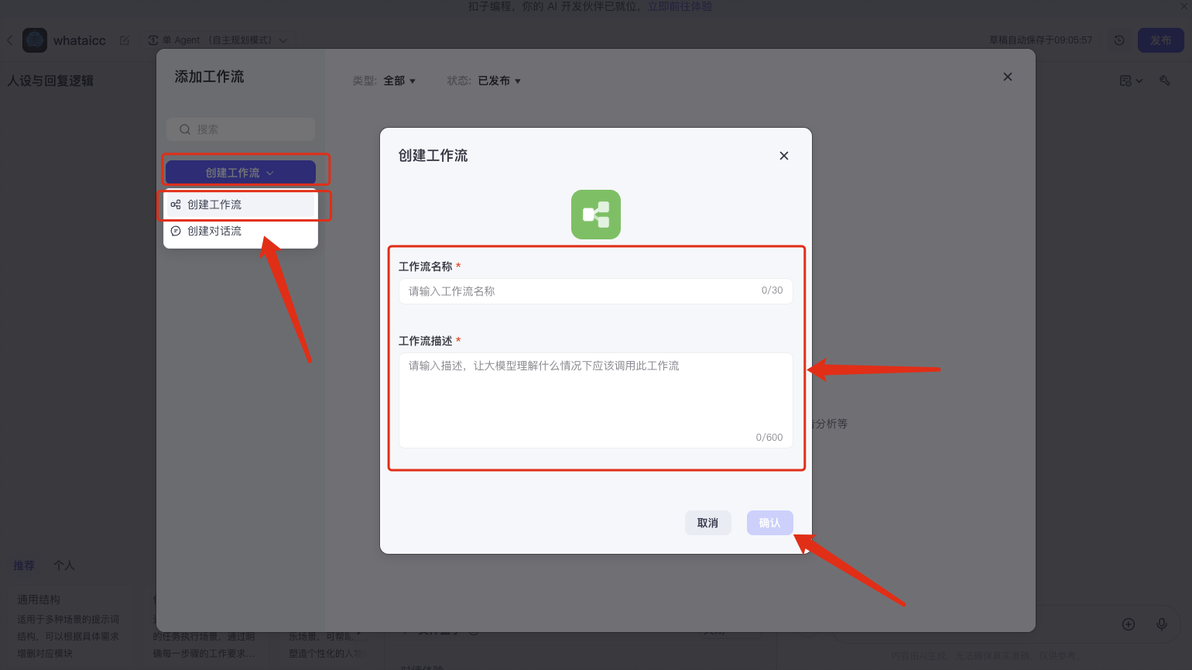Click the 取消 button
Image resolution: width=1192 pixels, height=670 pixels.
pyautogui.click(x=707, y=522)
